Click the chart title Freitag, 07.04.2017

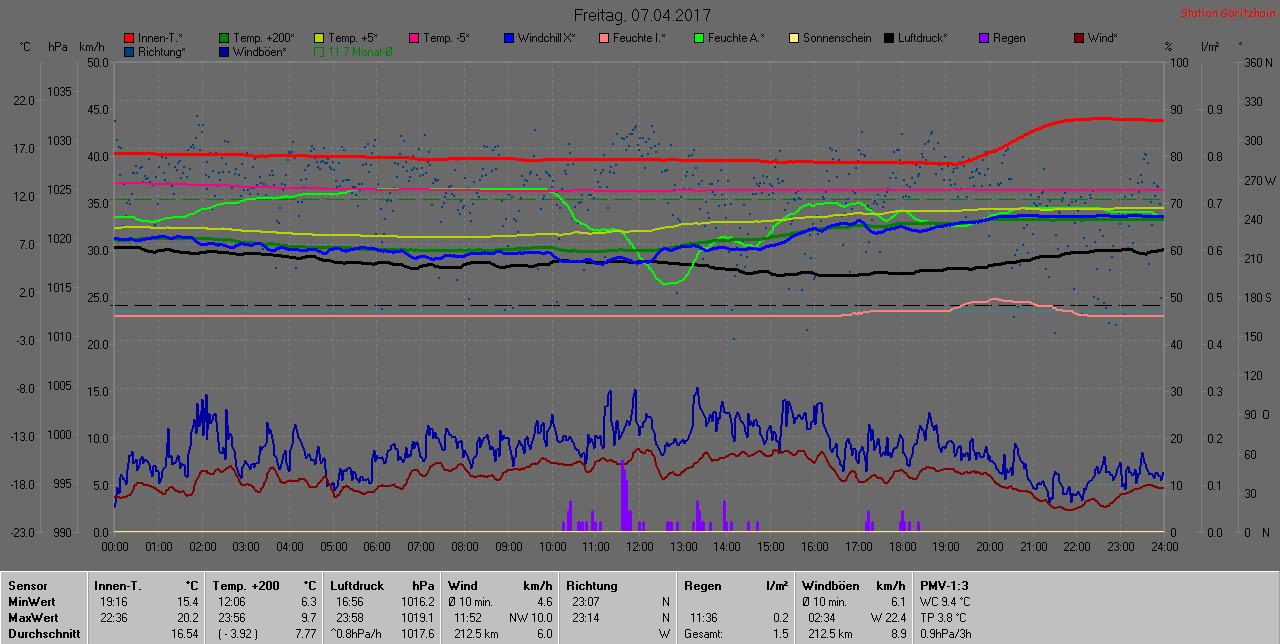pyautogui.click(x=641, y=15)
